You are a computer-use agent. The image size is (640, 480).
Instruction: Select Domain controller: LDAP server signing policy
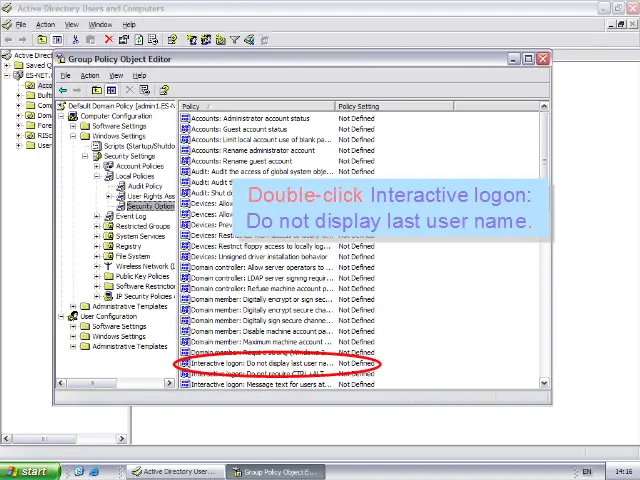(x=262, y=278)
